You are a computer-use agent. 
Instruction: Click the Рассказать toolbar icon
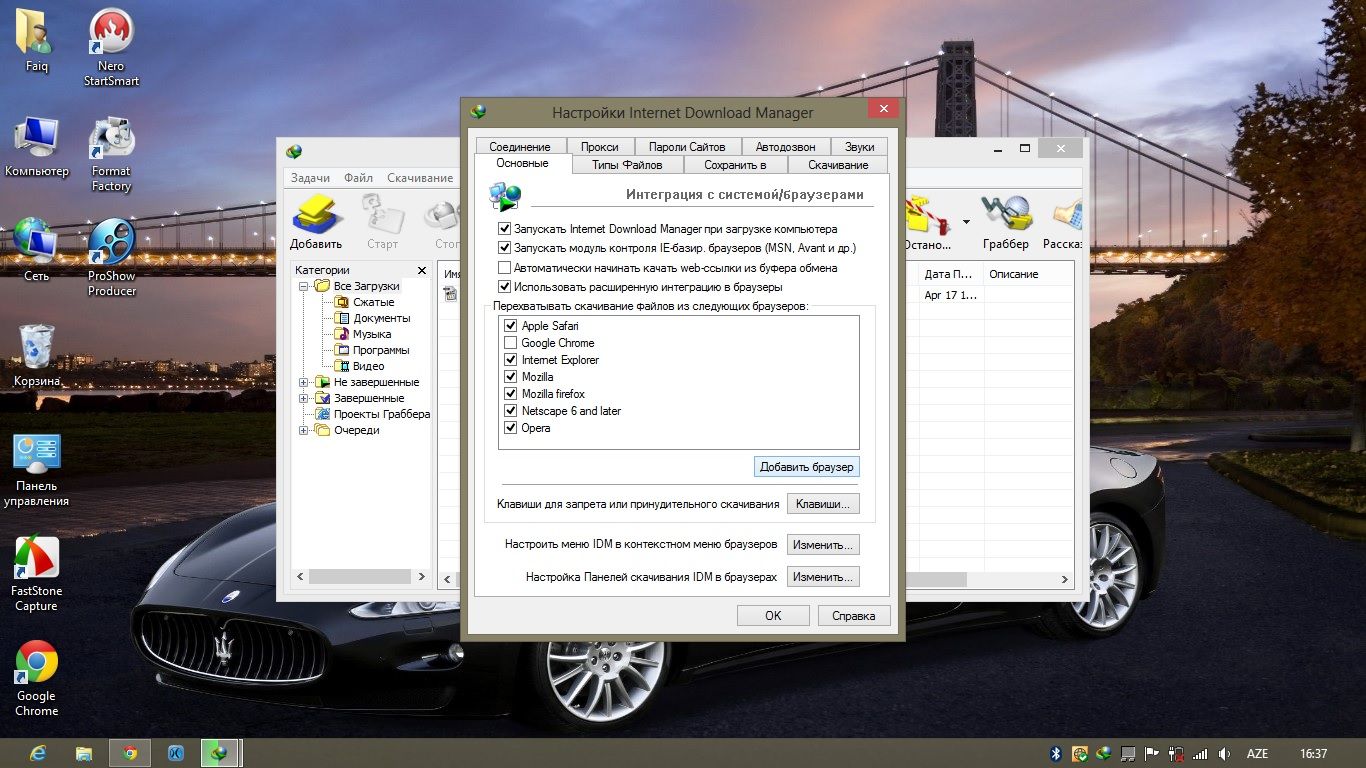[1062, 222]
